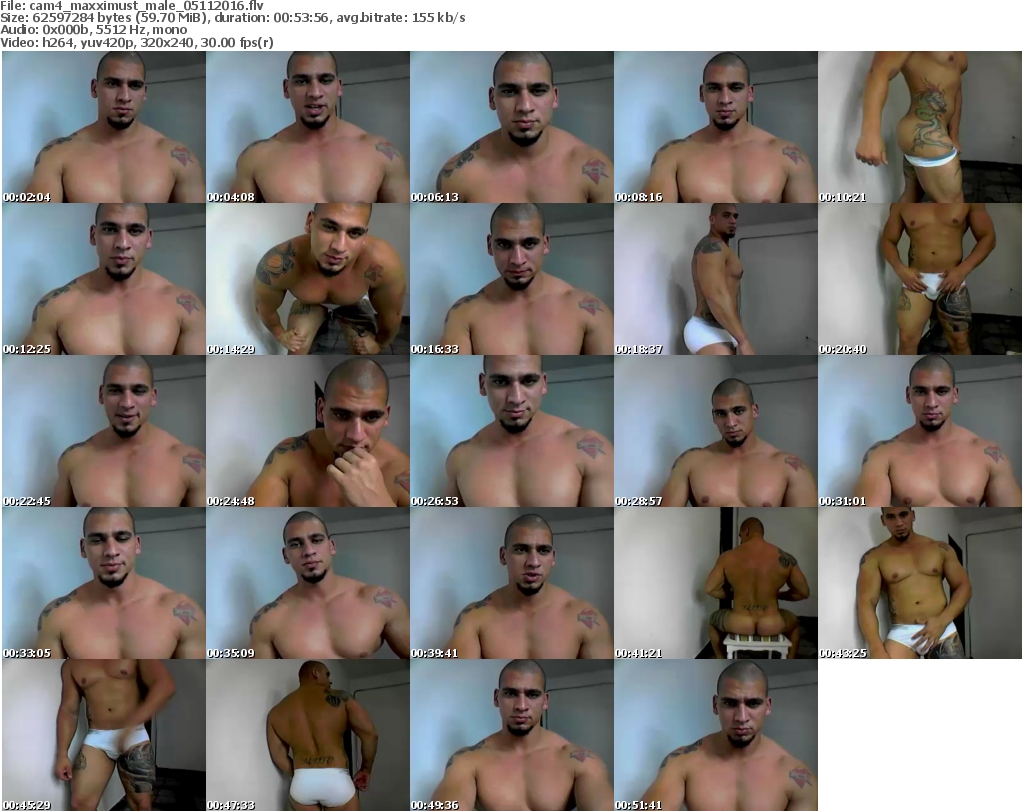Screen dimensions: 1024x811
Task: Click the Audio line reading 5512 Hz, mono
Action: click(93, 30)
